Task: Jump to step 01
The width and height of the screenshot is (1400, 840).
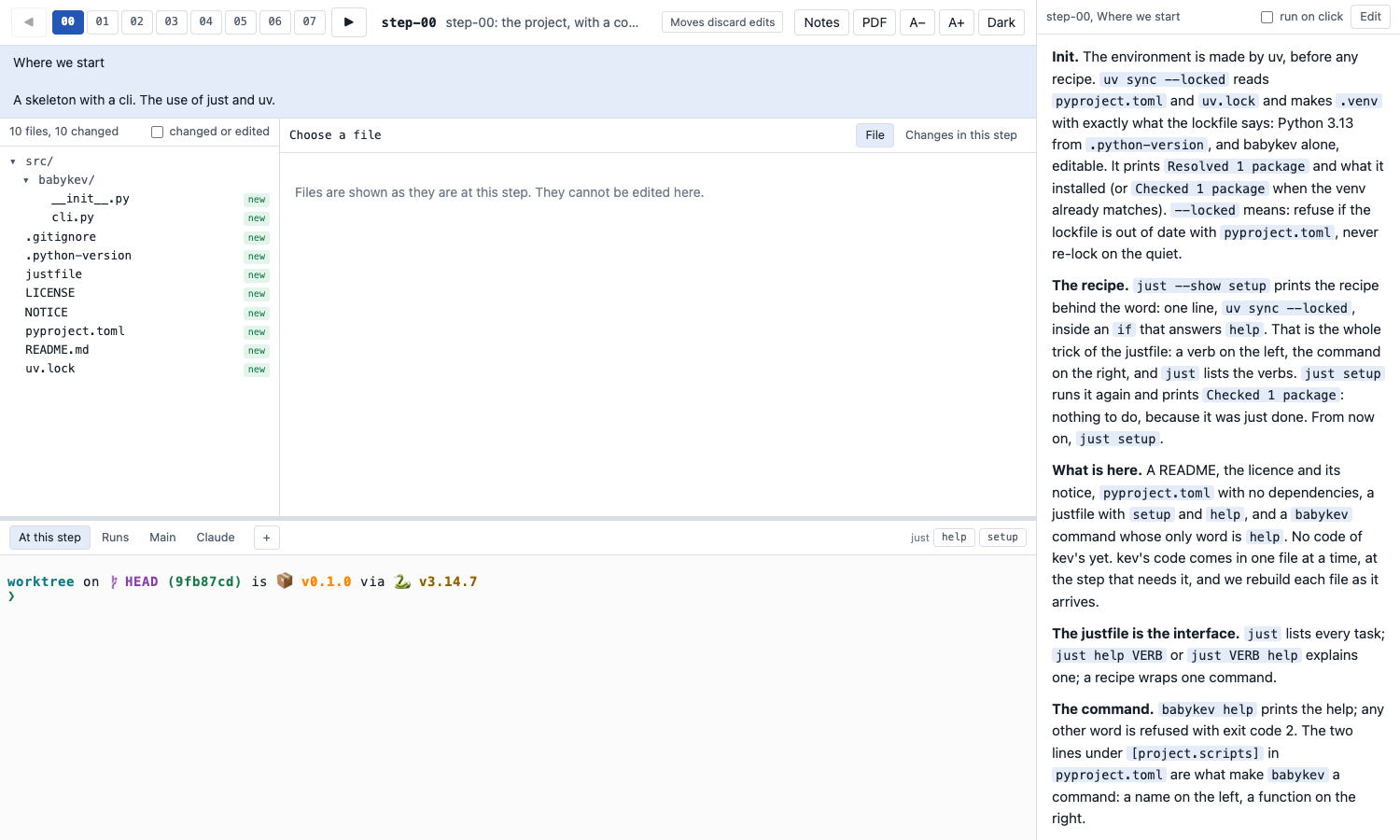Action: 103,21
